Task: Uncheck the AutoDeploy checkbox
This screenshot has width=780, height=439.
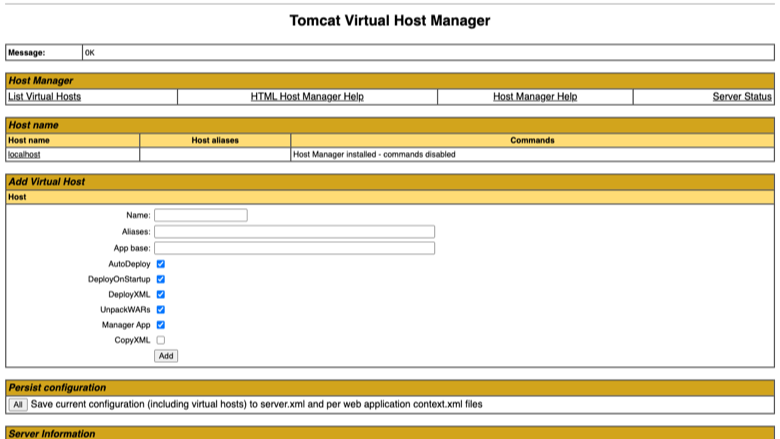Action: (161, 264)
